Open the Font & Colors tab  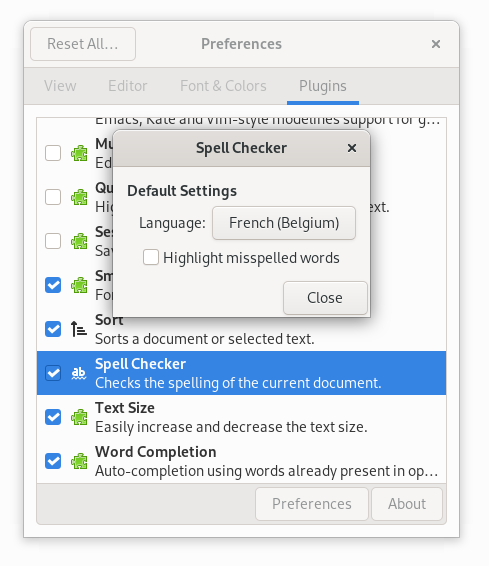(x=223, y=86)
